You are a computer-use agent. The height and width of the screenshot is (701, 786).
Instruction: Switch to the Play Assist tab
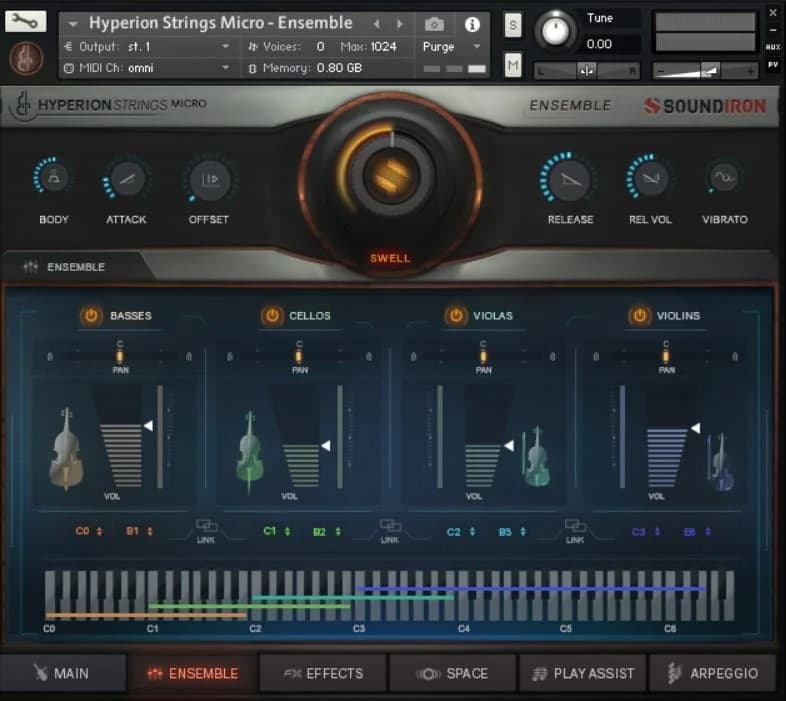click(x=583, y=673)
